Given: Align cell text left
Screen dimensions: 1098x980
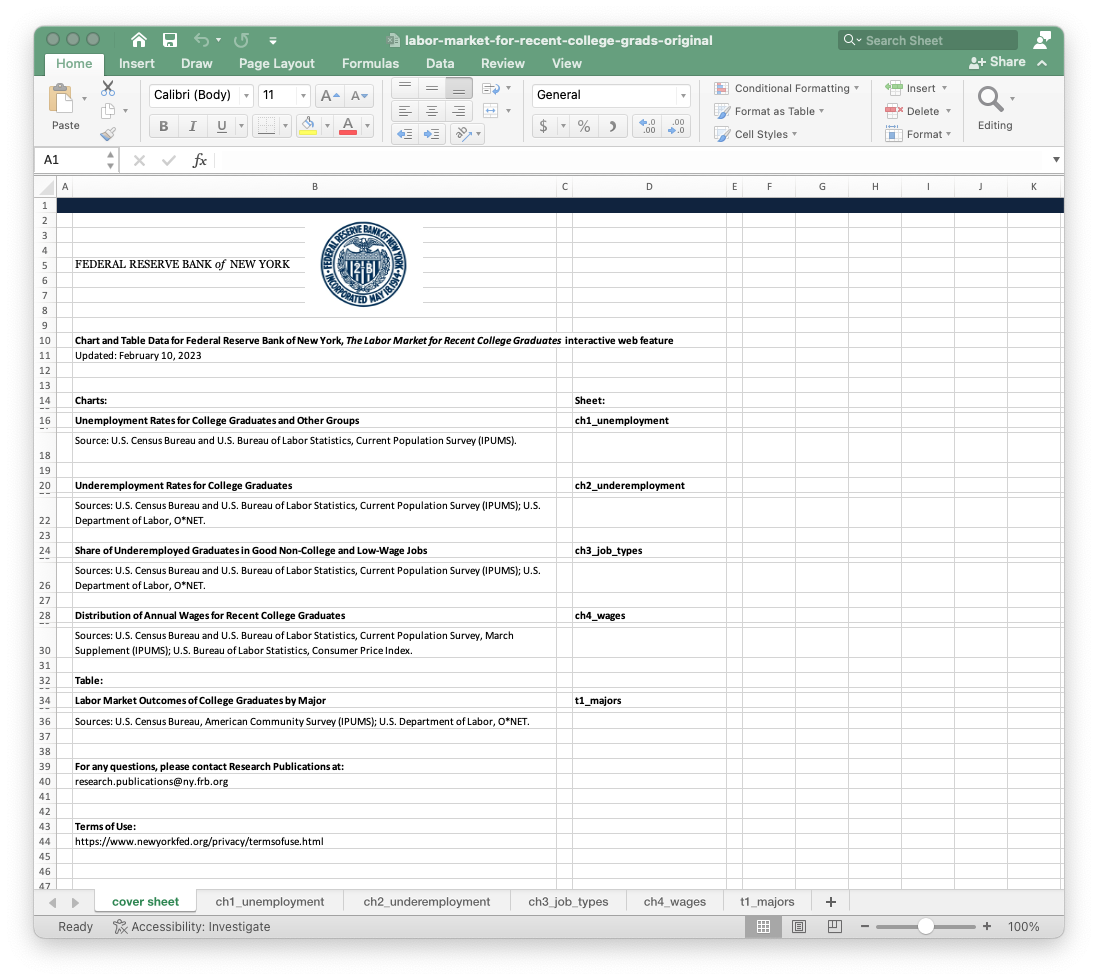Looking at the screenshot, I should tap(405, 111).
